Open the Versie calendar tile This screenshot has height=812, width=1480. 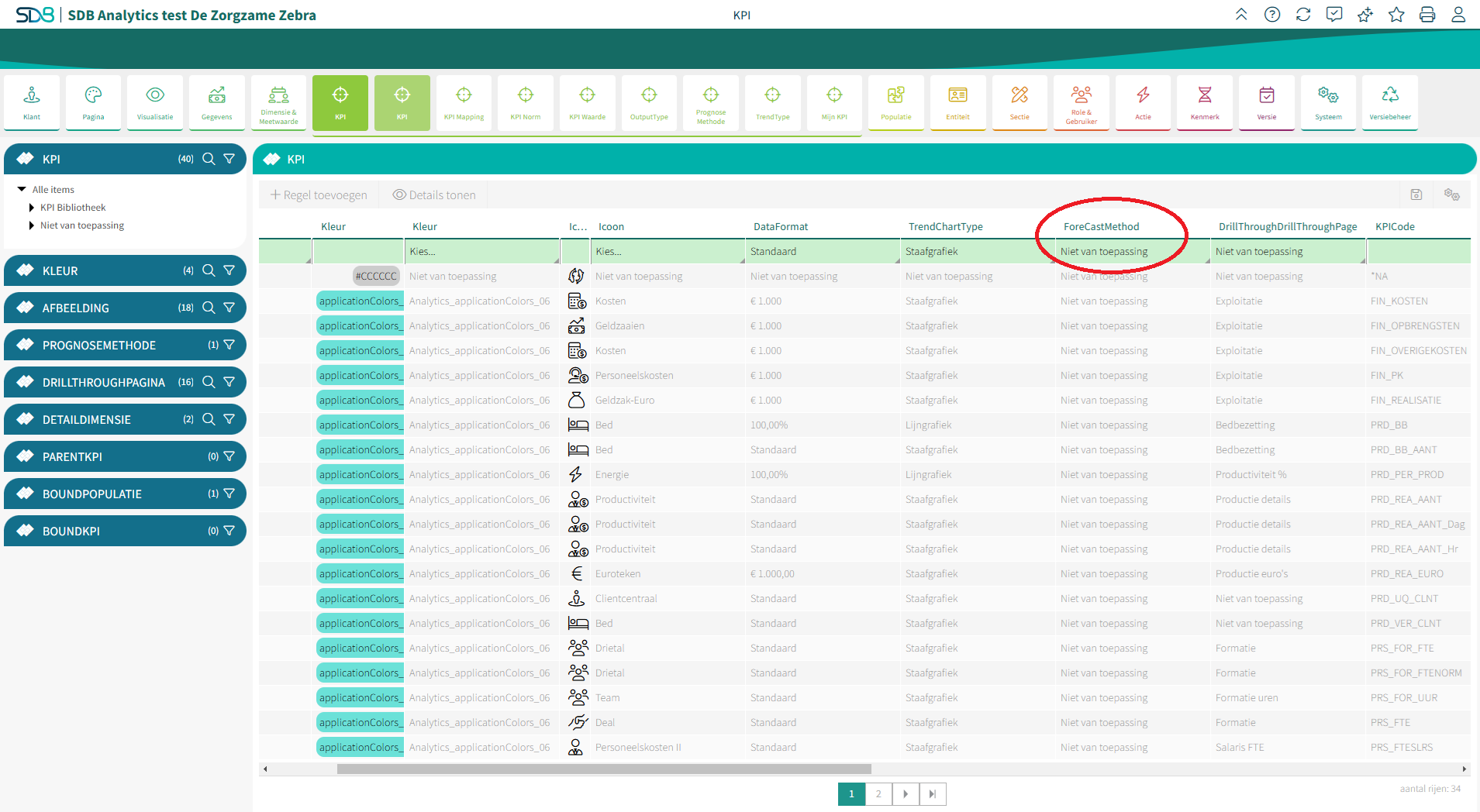click(1267, 102)
